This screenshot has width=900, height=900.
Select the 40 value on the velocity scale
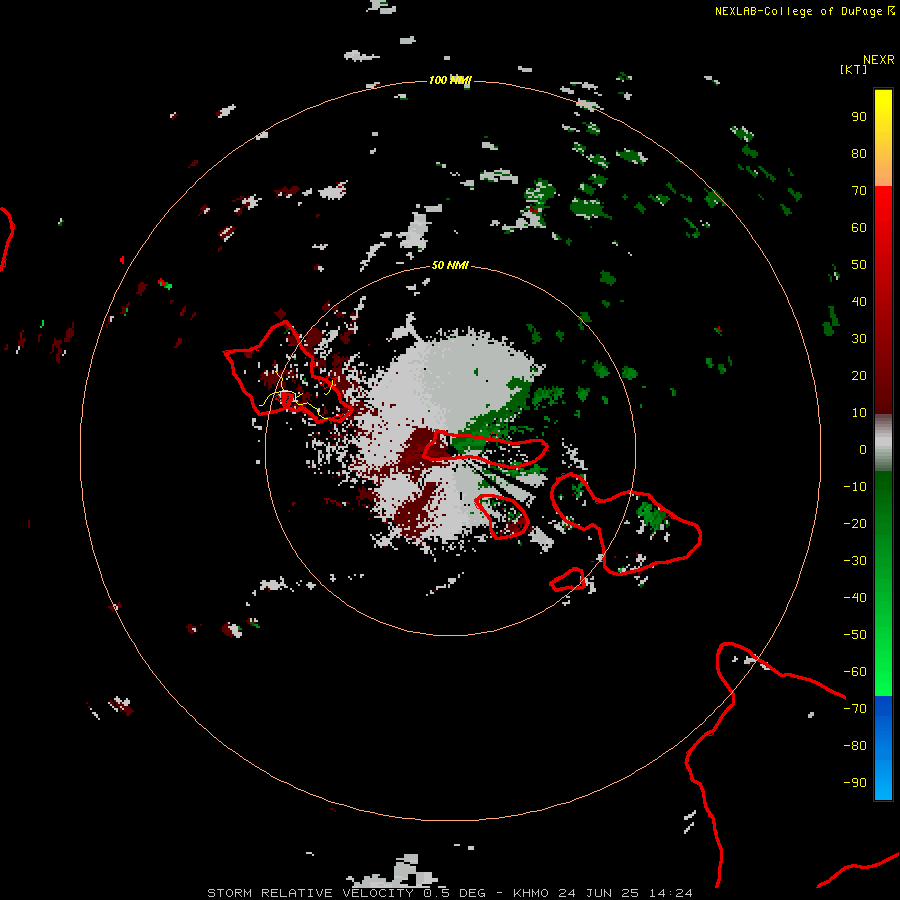[859, 302]
